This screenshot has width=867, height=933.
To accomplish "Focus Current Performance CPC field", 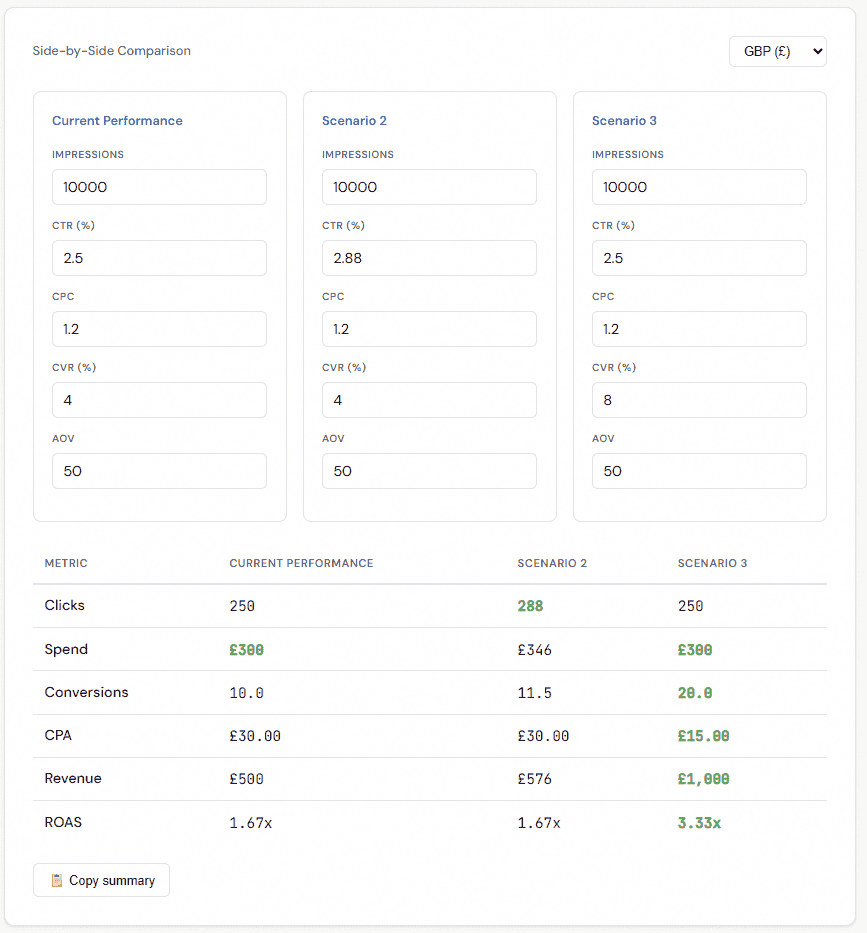I will (159, 329).
